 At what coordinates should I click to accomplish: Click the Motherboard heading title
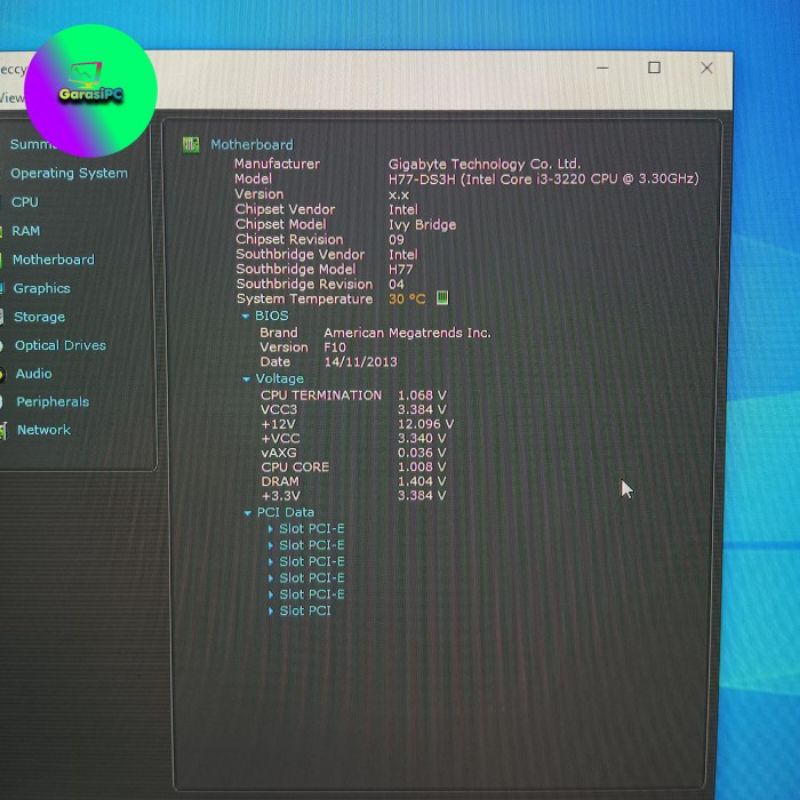[252, 145]
